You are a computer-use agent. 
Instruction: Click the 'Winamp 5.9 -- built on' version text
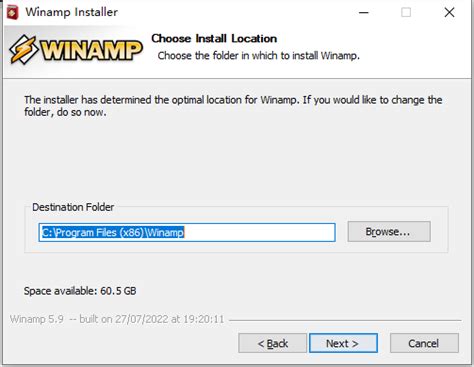point(117,319)
